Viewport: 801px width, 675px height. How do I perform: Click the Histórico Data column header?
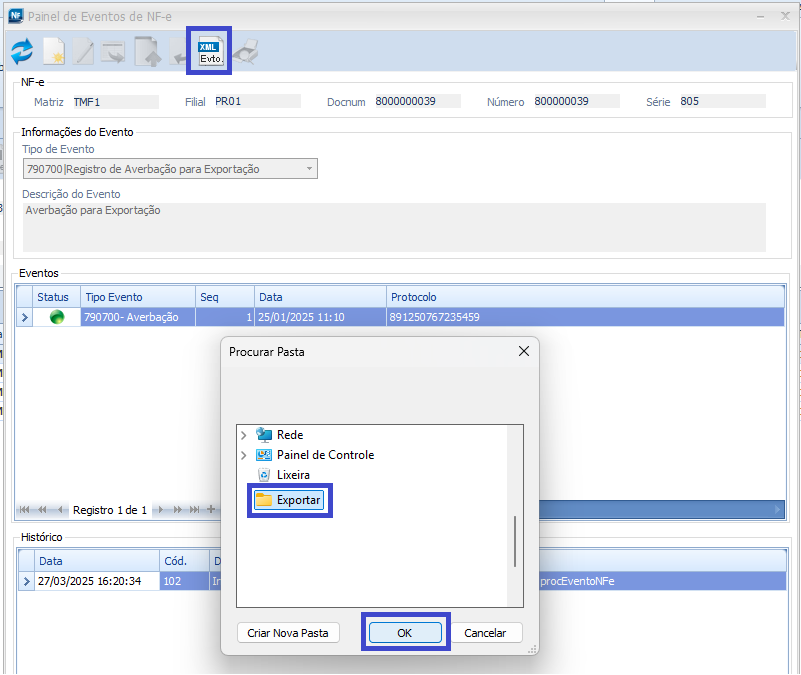click(97, 561)
